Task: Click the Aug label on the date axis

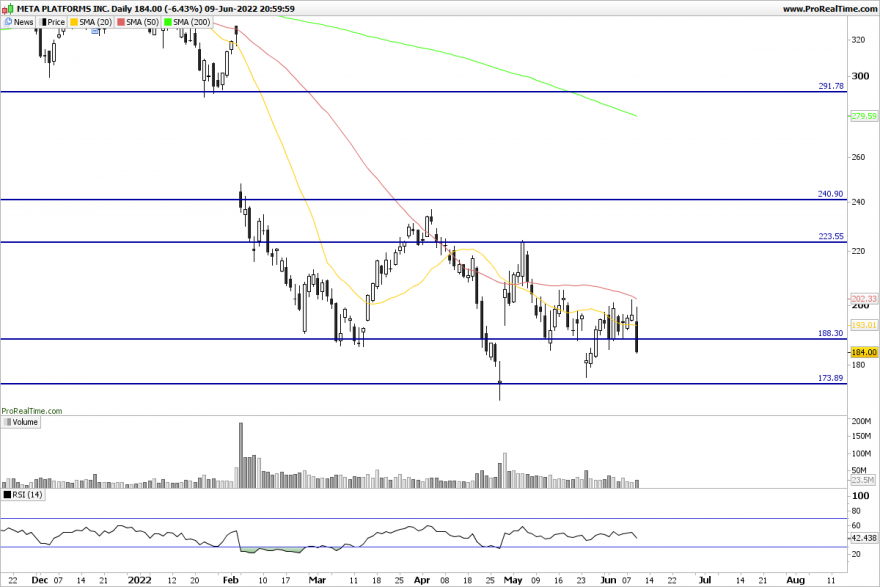Action: point(795,580)
